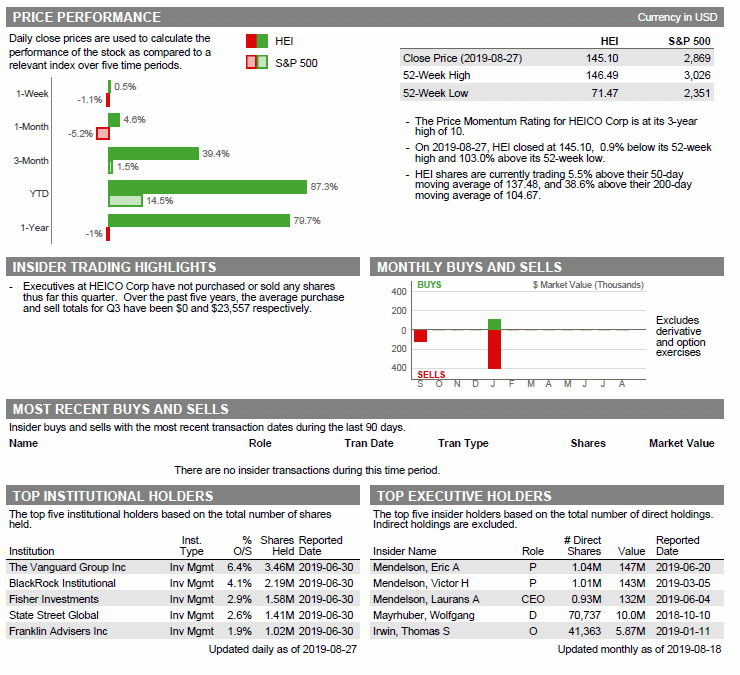Select the State Street Global row name
Screen dimensions: 740x675
54,616
